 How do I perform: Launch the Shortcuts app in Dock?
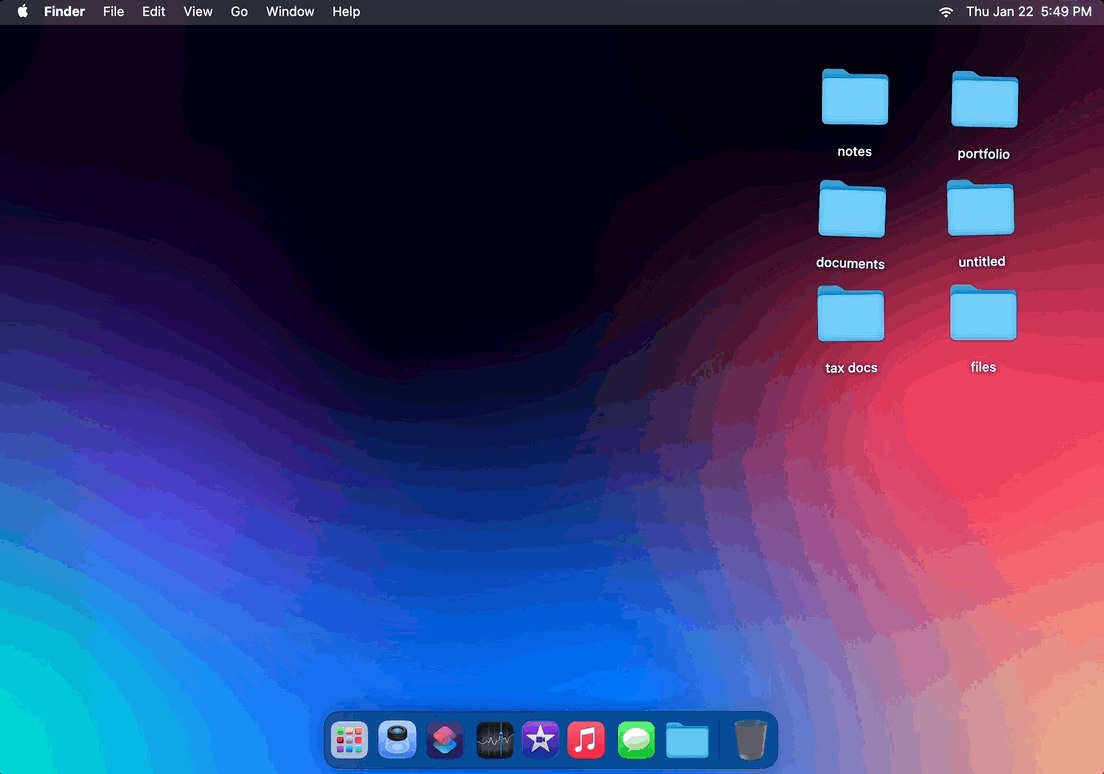(445, 740)
